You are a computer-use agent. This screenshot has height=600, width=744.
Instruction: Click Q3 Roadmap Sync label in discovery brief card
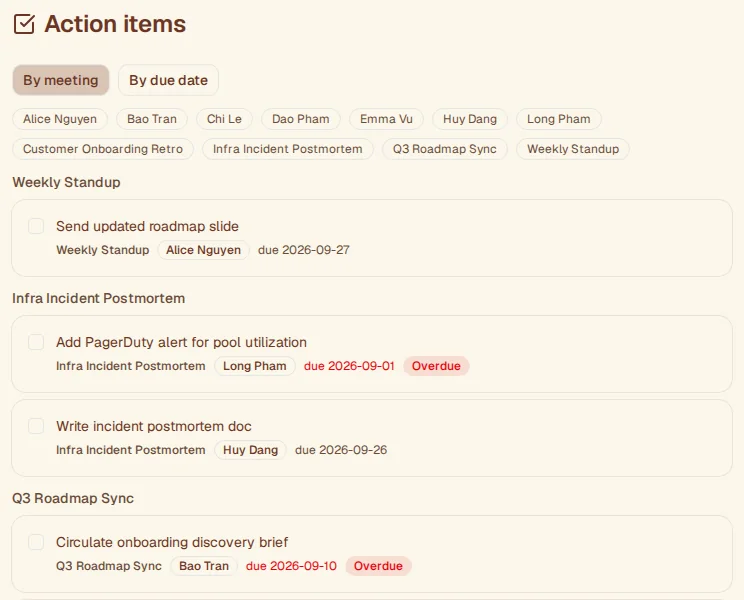pyautogui.click(x=109, y=566)
